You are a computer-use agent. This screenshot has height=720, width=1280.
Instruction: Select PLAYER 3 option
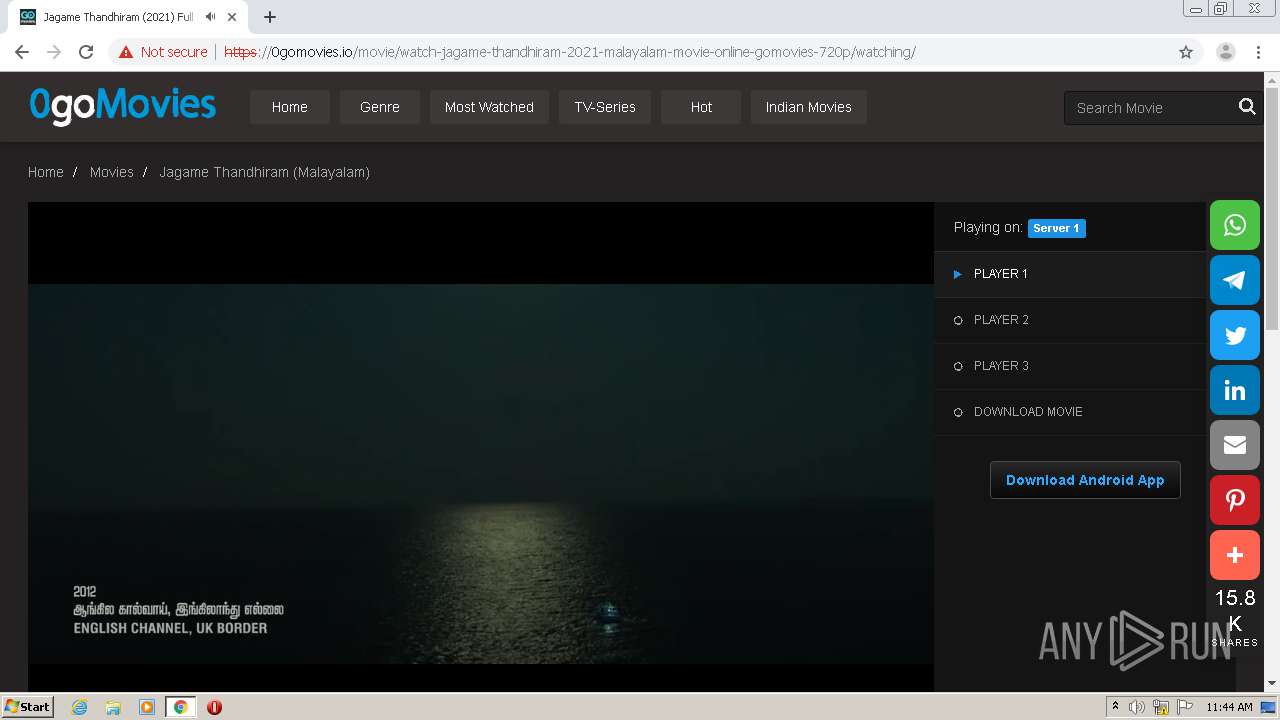(x=1070, y=366)
